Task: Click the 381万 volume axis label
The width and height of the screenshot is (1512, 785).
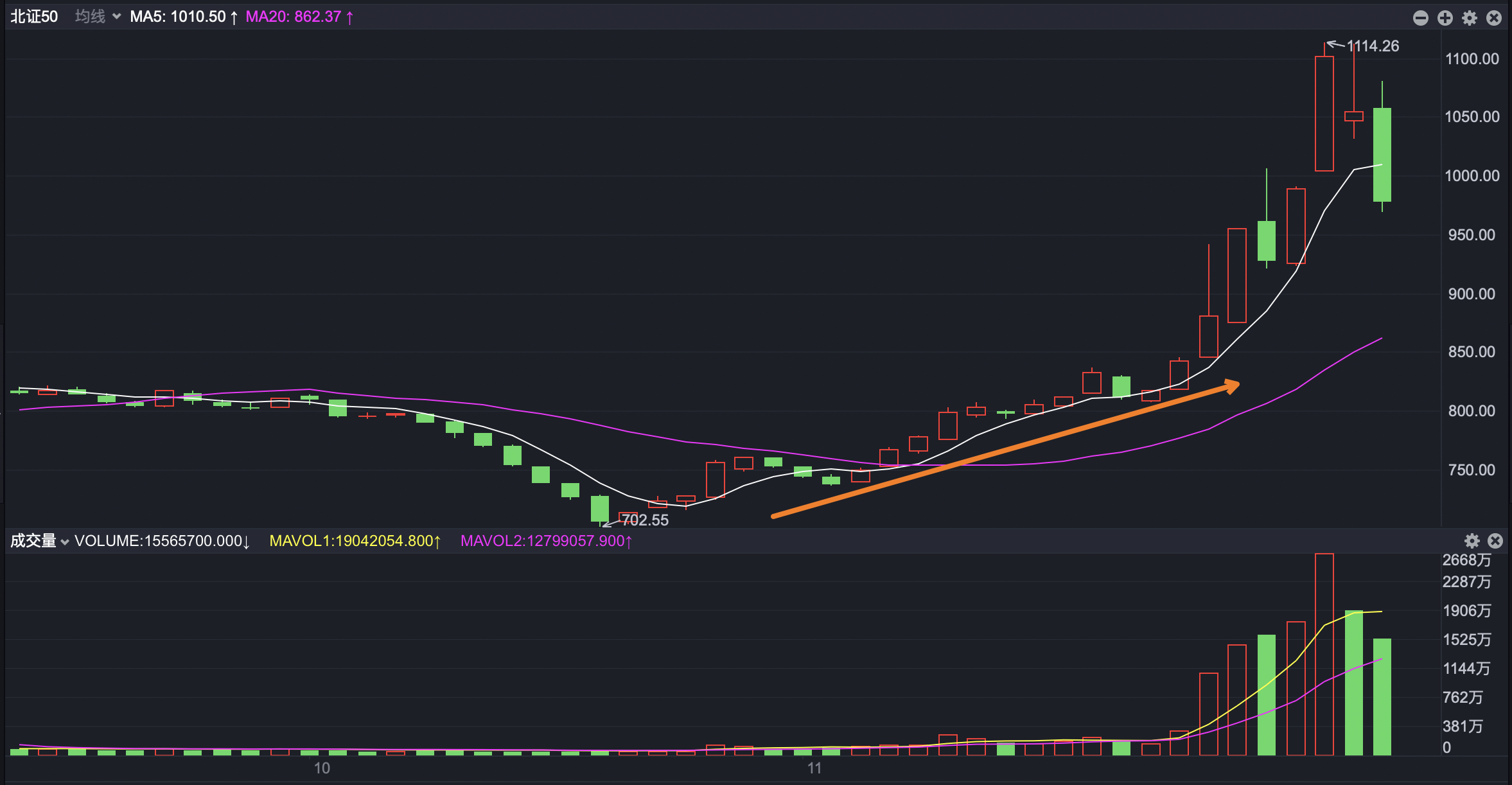Action: pyautogui.click(x=1463, y=727)
